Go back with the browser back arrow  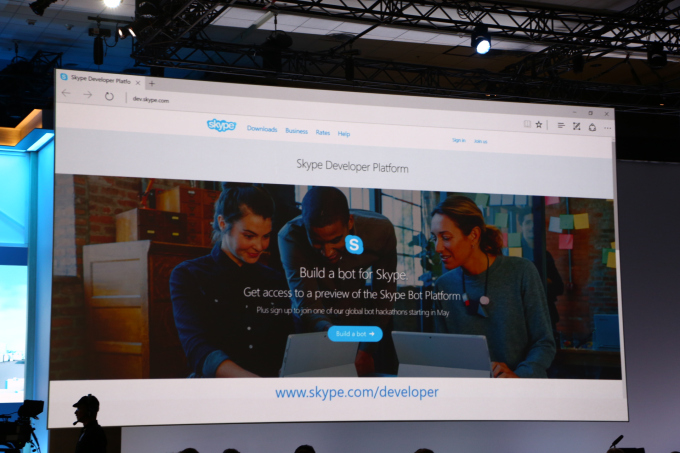point(66,93)
